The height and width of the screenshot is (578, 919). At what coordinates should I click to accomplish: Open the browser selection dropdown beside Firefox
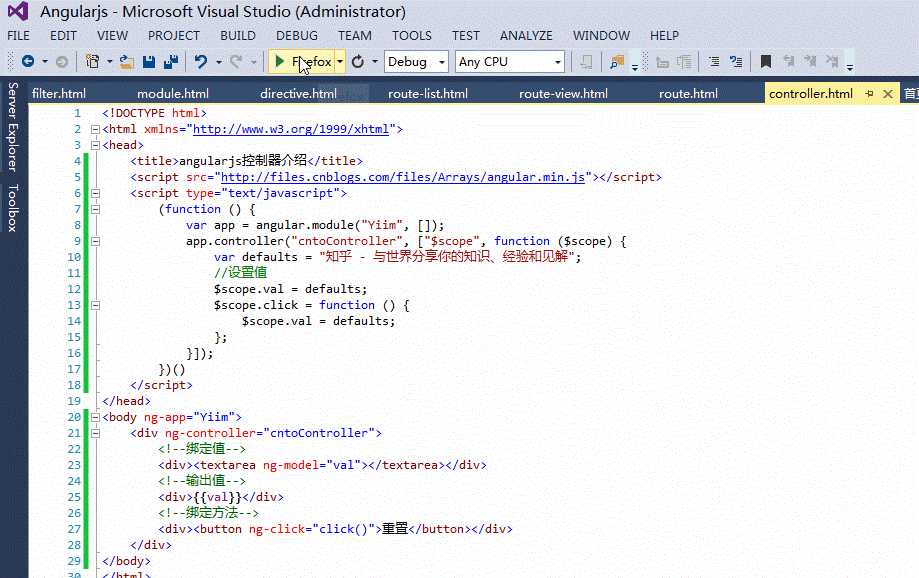[340, 62]
